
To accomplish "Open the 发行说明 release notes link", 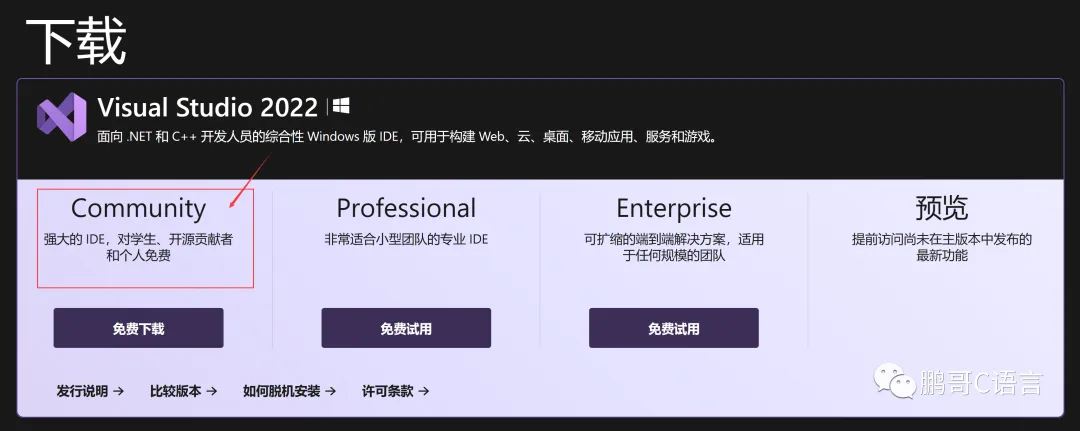I will (x=90, y=391).
